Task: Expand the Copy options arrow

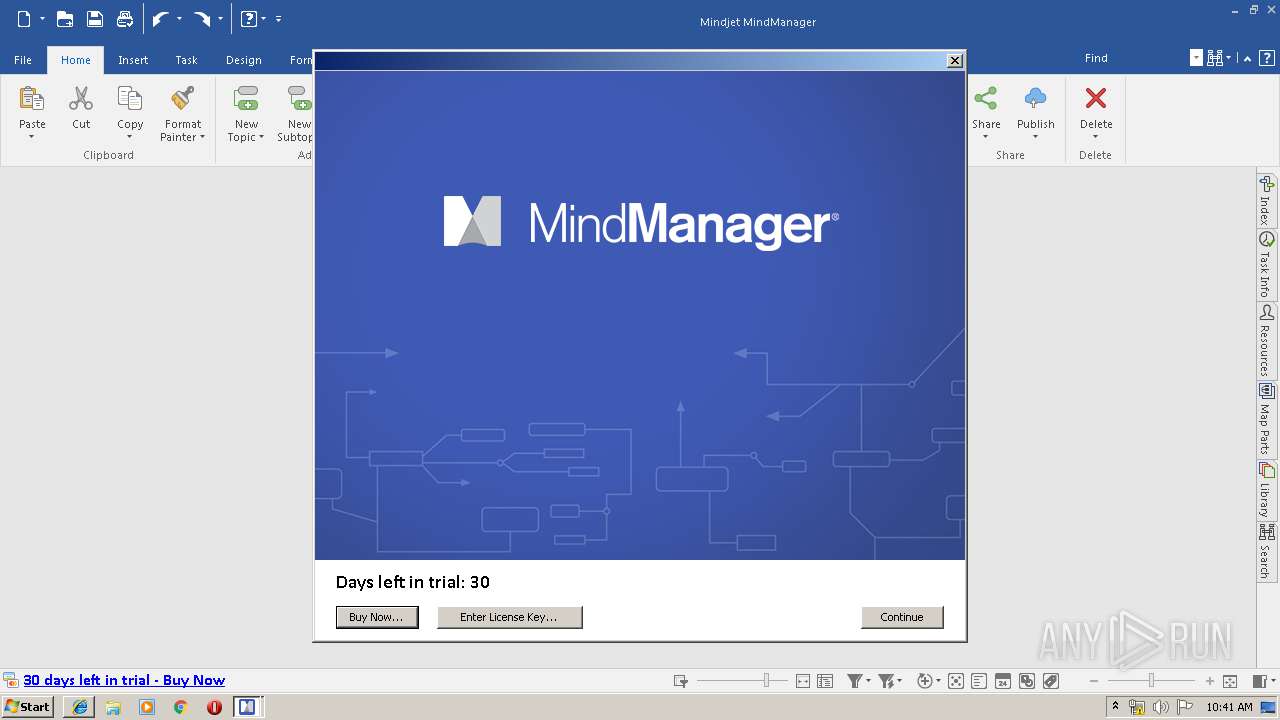Action: [130, 137]
